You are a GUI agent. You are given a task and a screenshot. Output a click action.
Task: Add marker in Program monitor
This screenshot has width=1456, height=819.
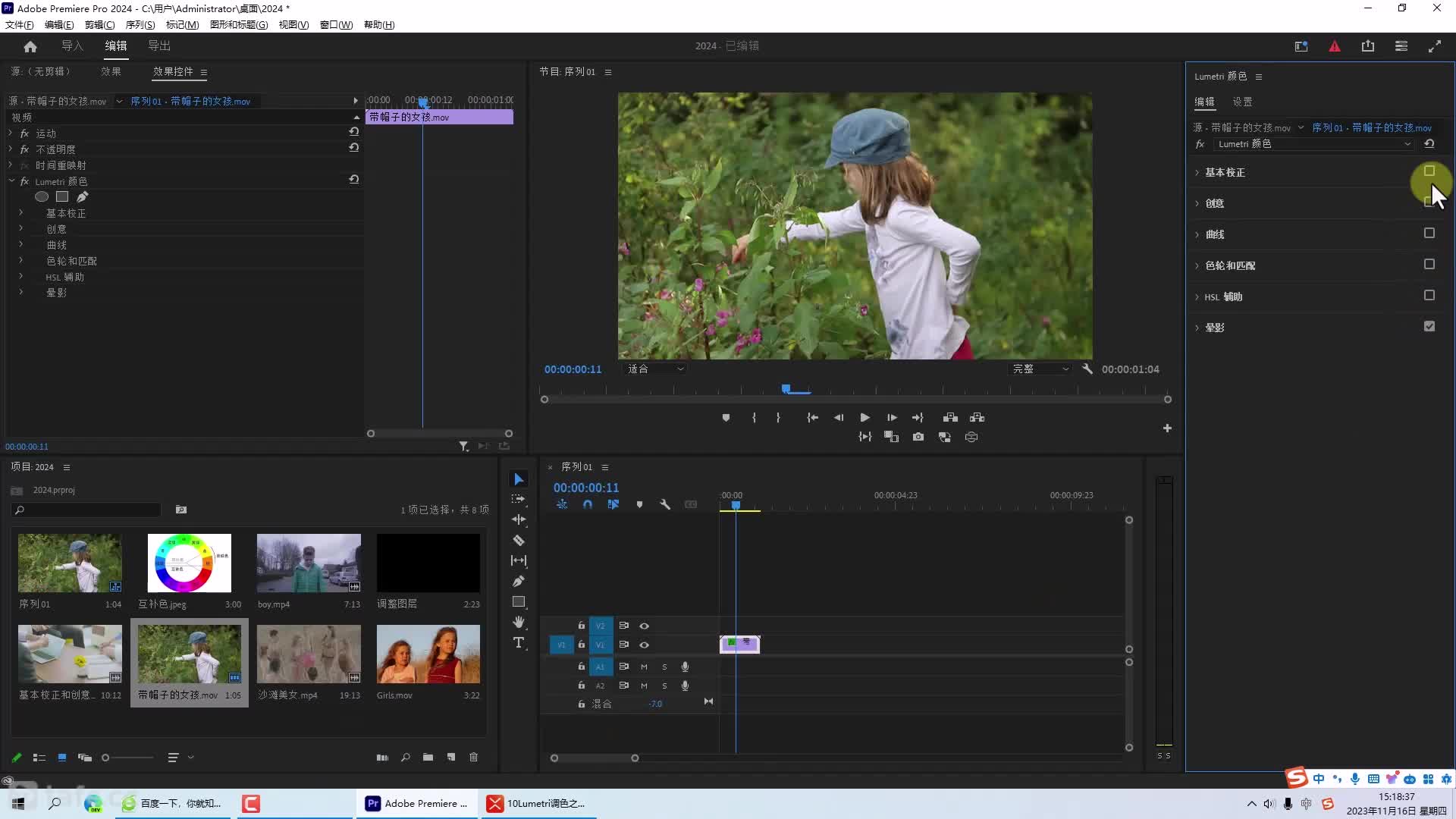click(726, 418)
